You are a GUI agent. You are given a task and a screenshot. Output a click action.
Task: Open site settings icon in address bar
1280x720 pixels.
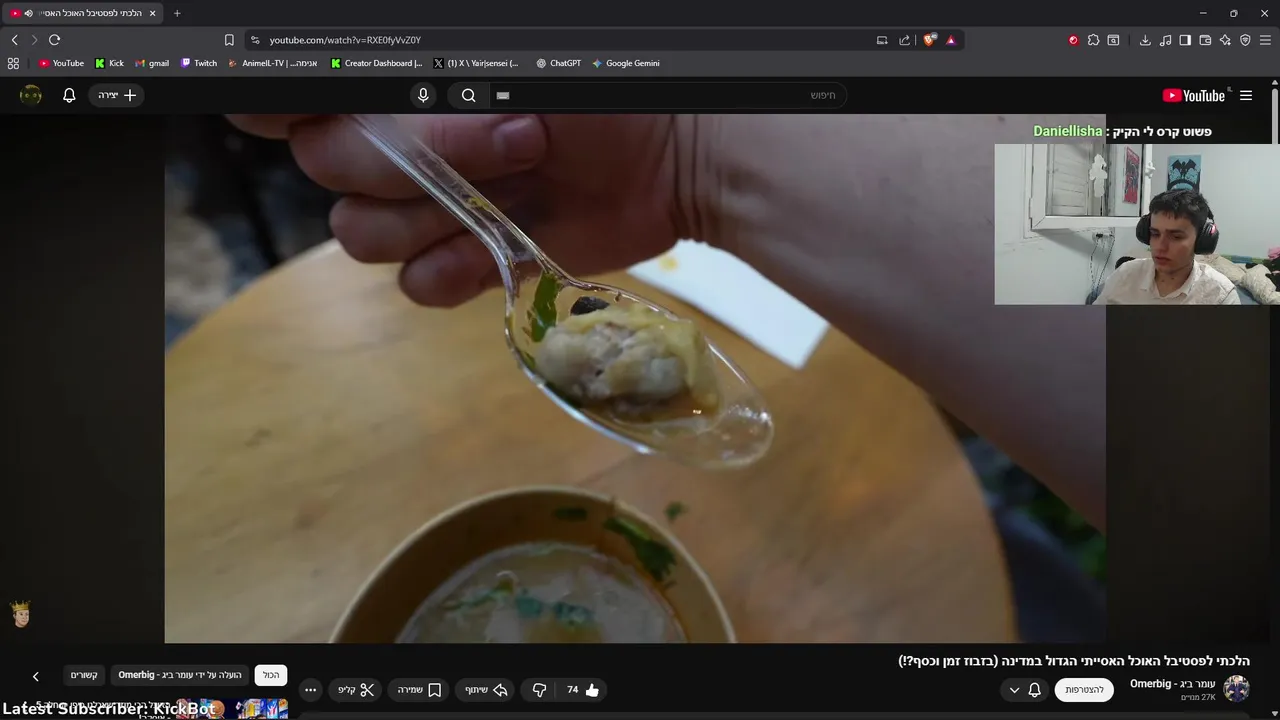pyautogui.click(x=255, y=40)
